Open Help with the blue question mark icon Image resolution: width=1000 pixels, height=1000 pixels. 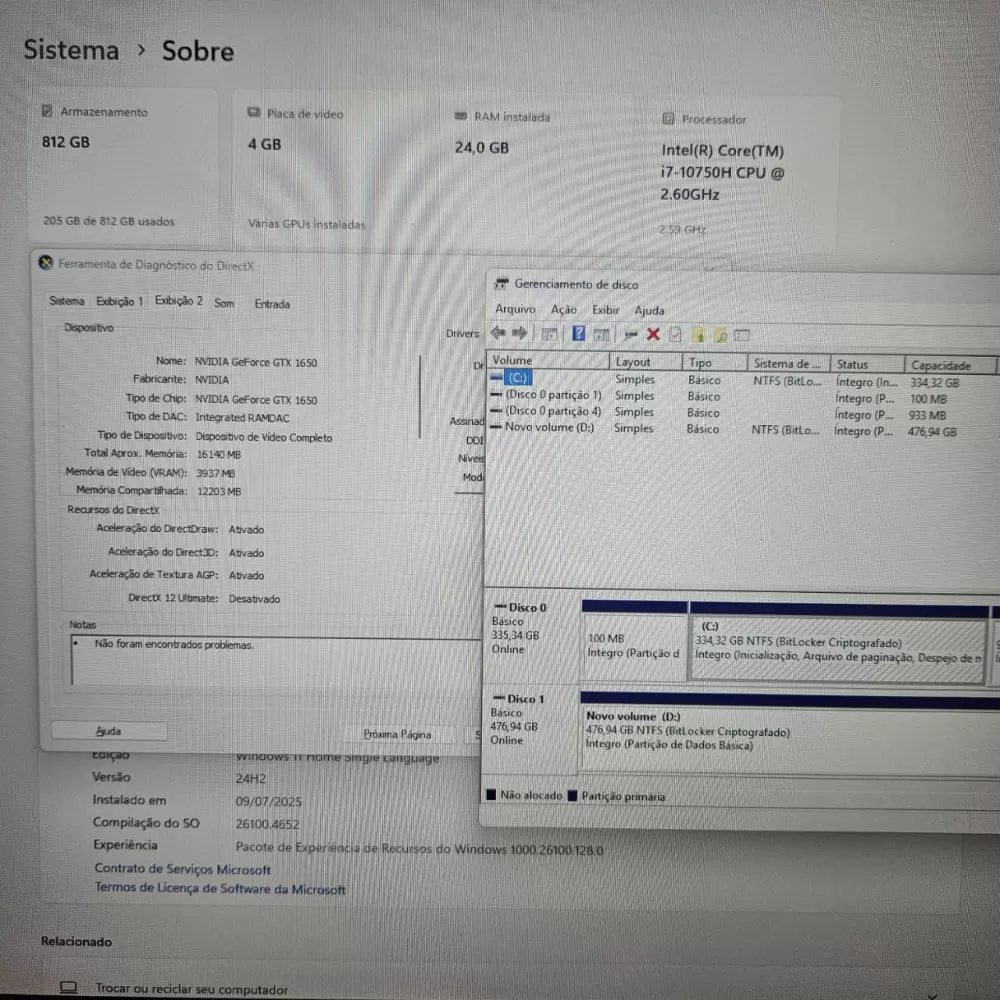pyautogui.click(x=578, y=334)
